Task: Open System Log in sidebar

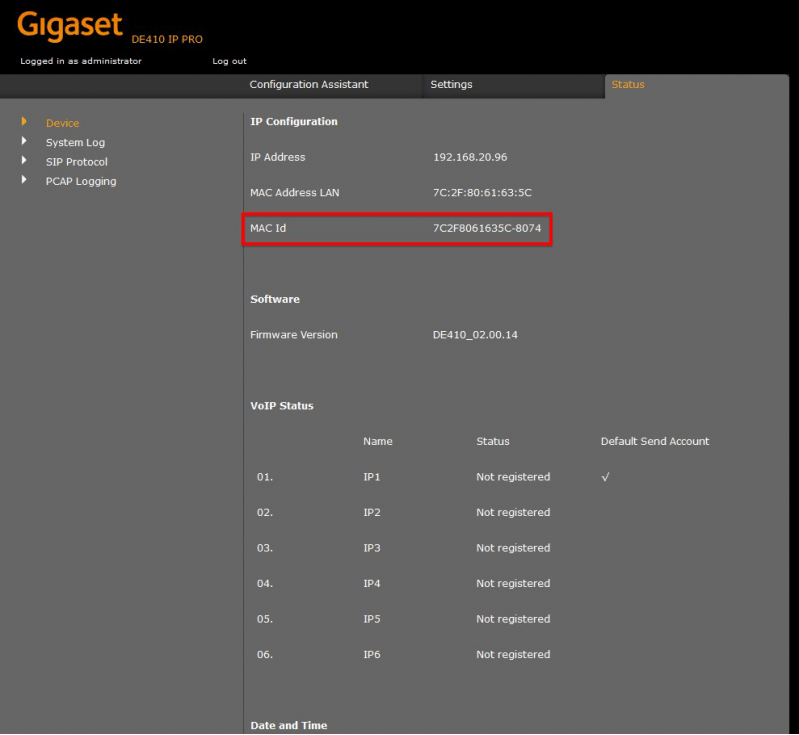Action: [x=75, y=143]
